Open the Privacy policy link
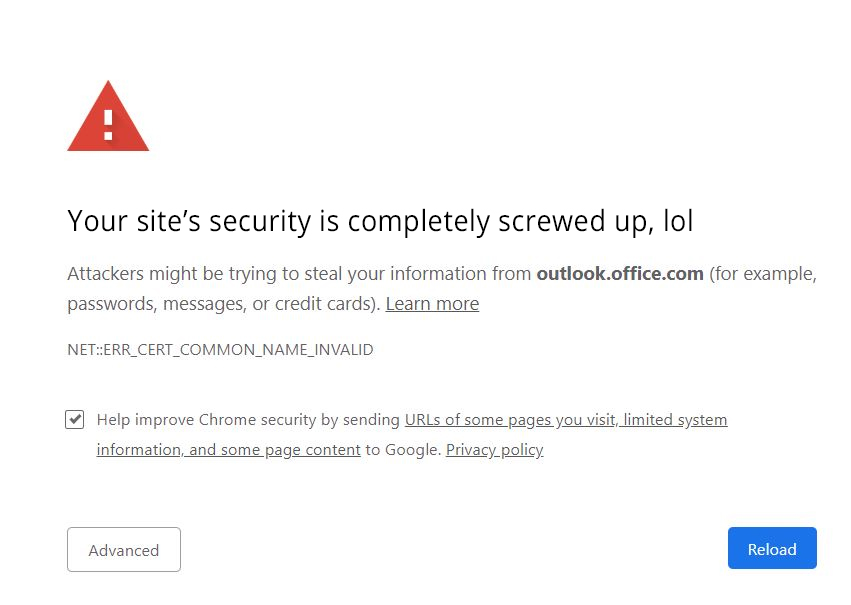This screenshot has height=605, width=851. 494,450
